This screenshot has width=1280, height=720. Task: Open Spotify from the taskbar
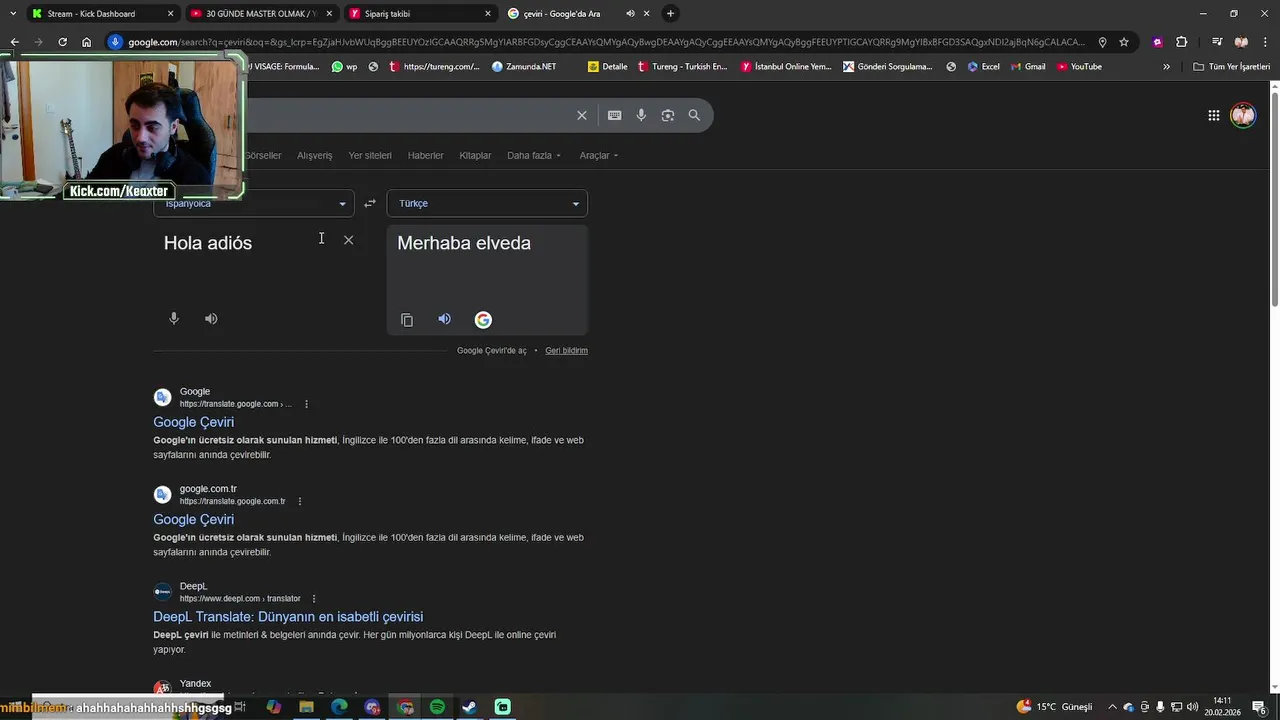[x=437, y=707]
